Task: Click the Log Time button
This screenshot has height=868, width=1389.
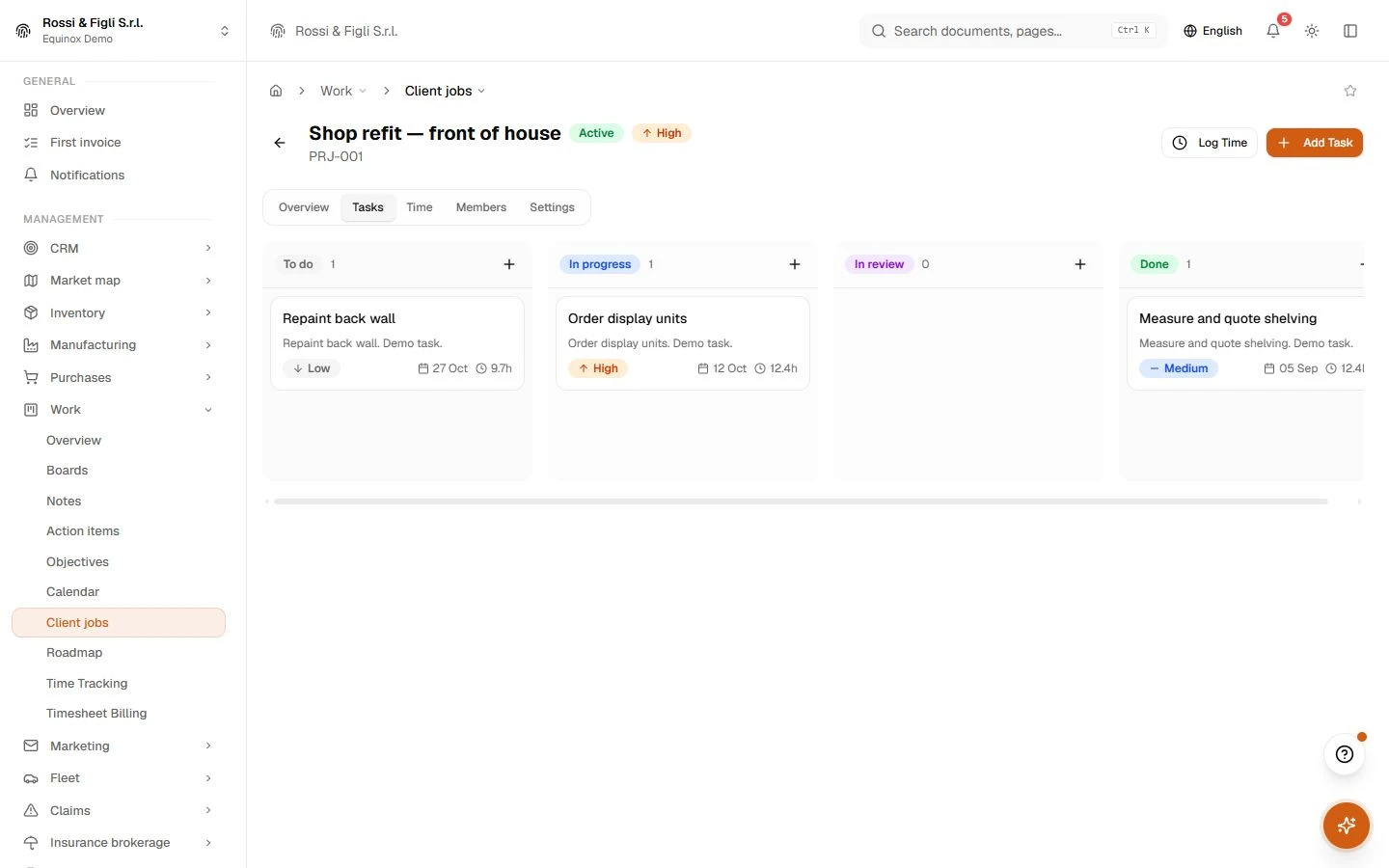Action: click(1210, 143)
